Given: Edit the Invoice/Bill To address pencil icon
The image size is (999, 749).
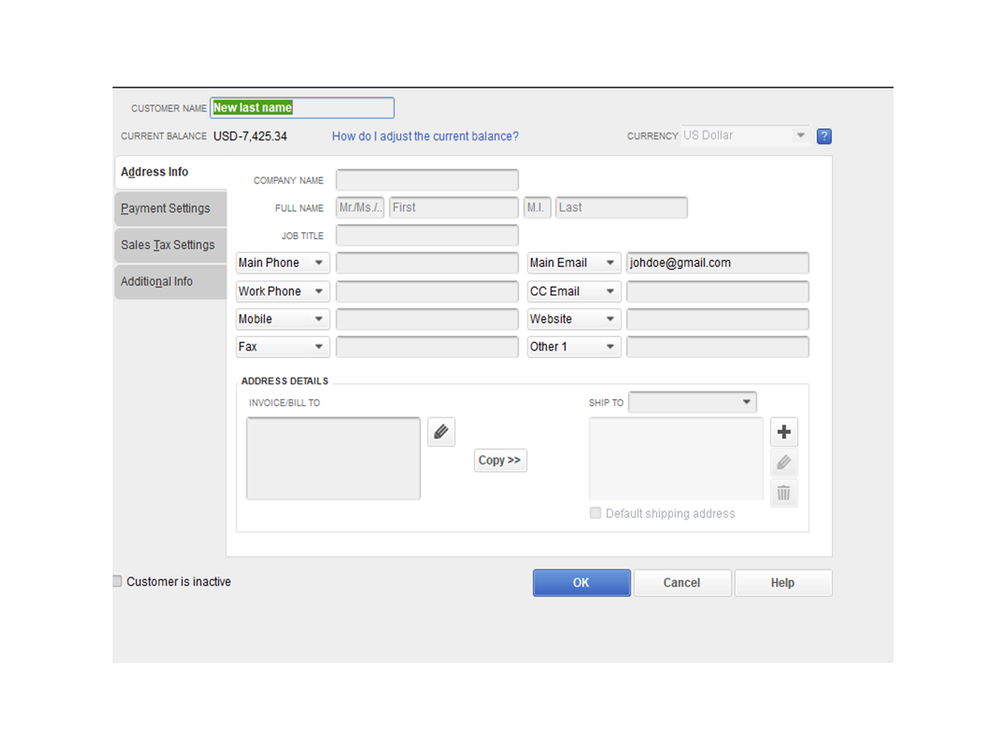Looking at the screenshot, I should (x=441, y=432).
